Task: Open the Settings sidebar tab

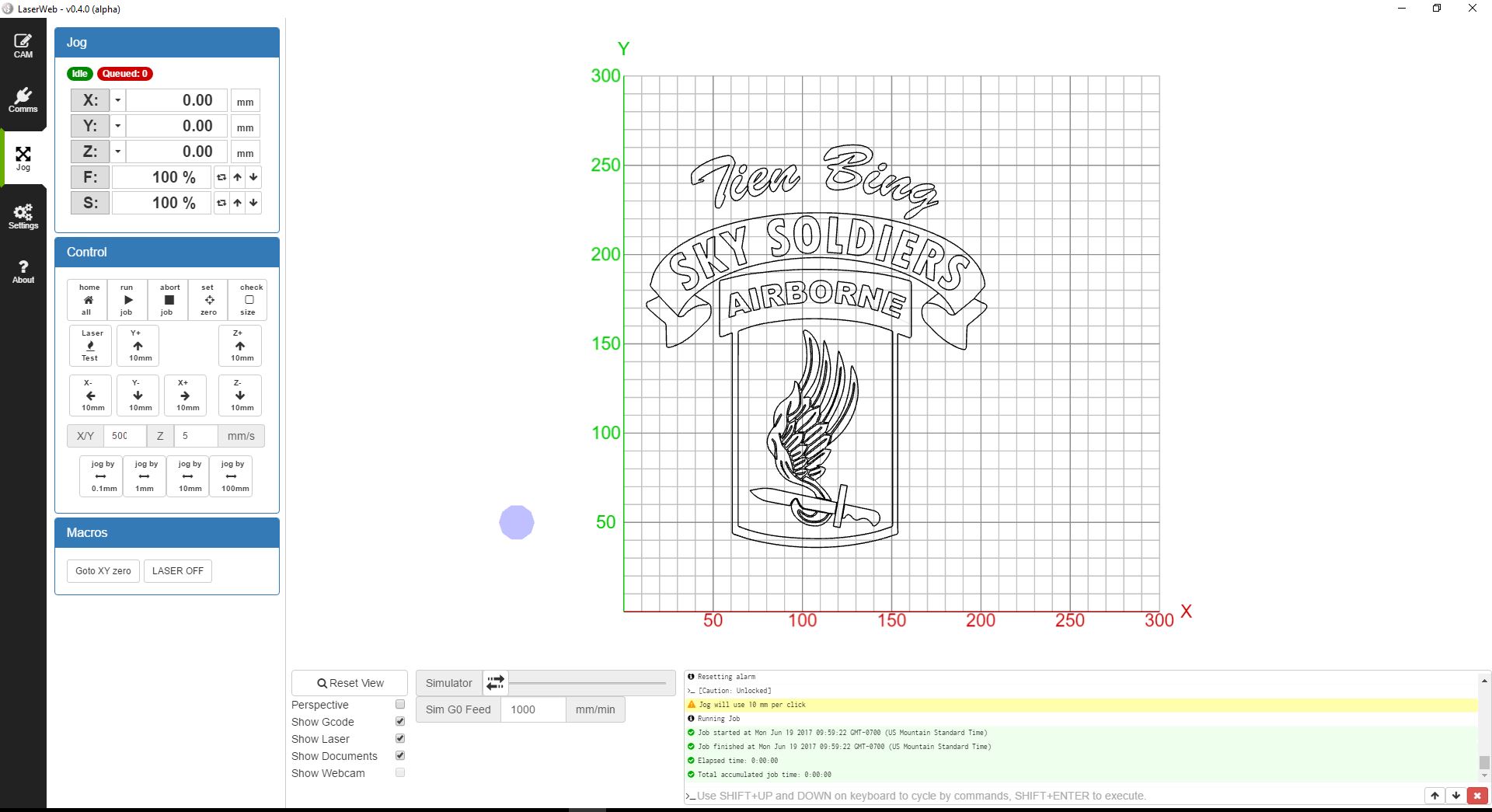Action: point(23,217)
